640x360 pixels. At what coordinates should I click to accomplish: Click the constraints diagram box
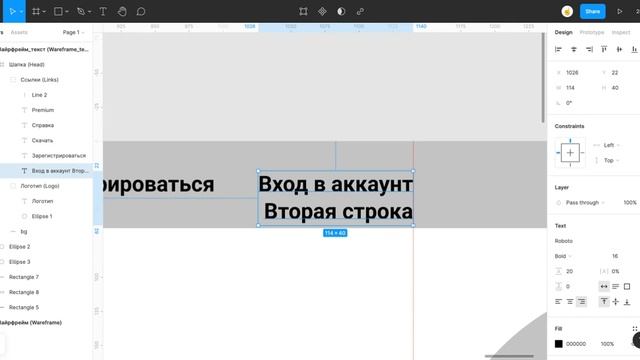tap(570, 153)
